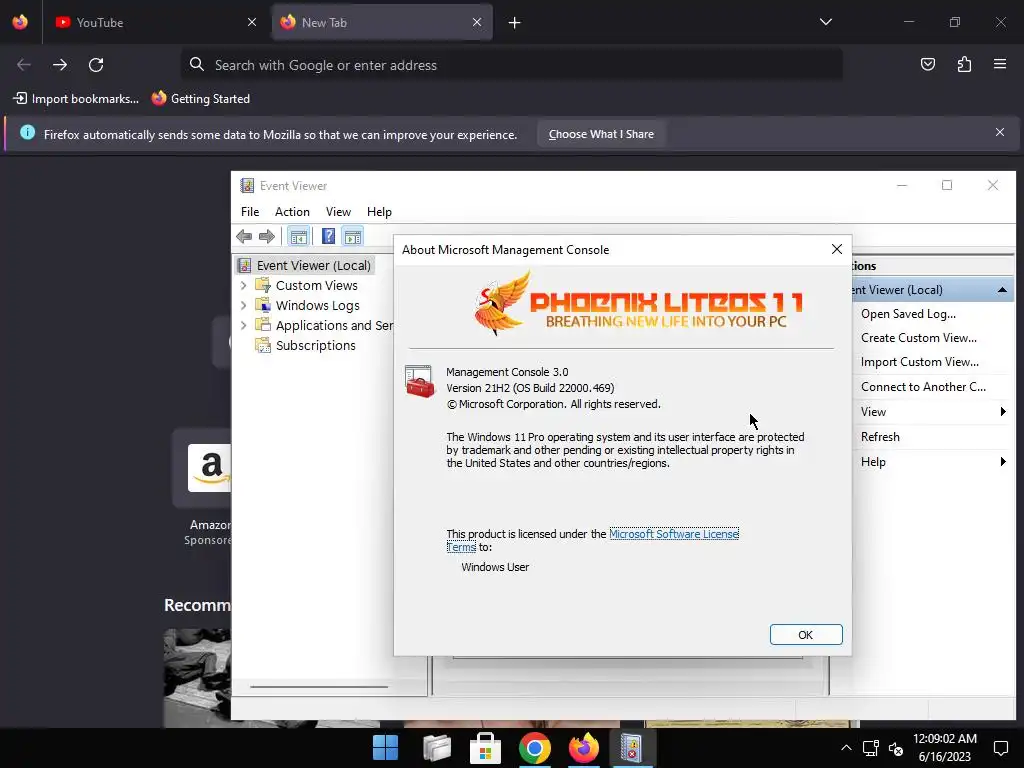Focus the Firefox address bar
The width and height of the screenshot is (1024, 768).
coord(511,65)
